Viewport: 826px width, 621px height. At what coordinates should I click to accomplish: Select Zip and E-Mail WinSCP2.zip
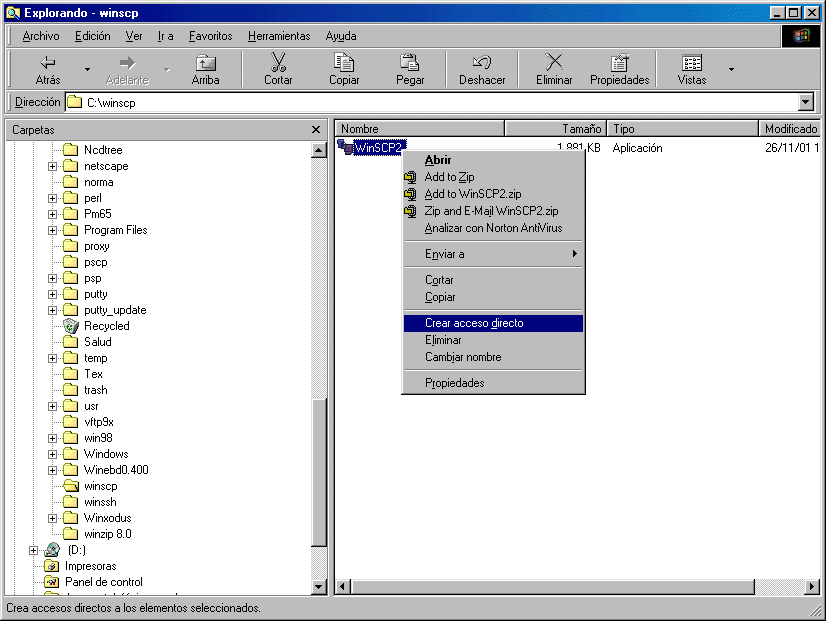[494, 211]
